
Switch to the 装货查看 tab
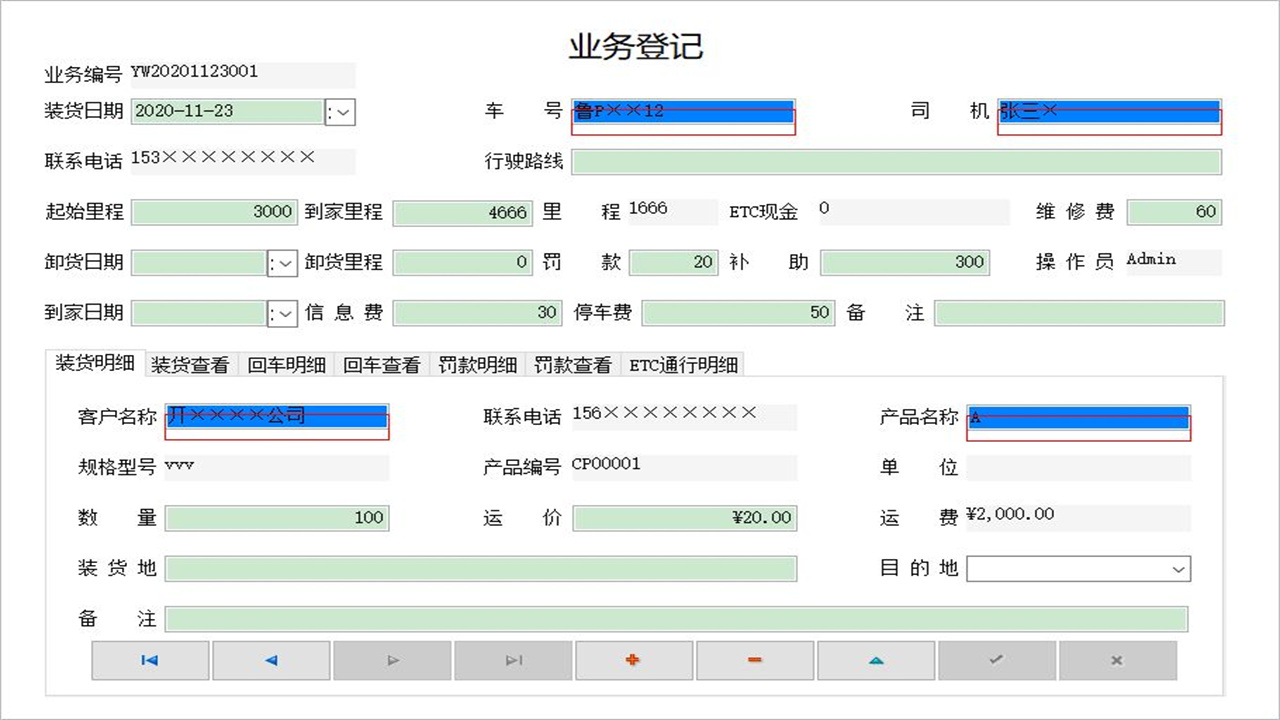coord(189,364)
